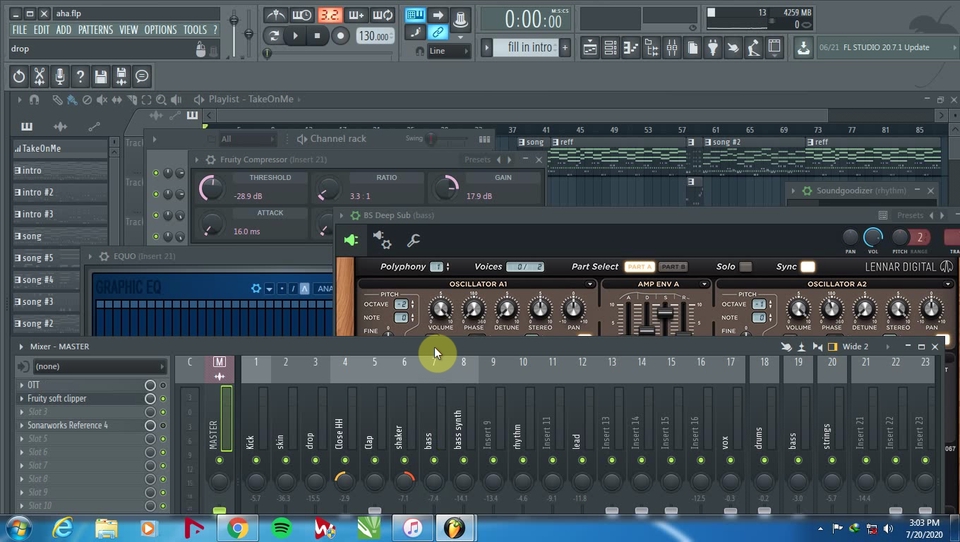Toggle typing keyboard to piano icon
960x542 pixels.
415,15
